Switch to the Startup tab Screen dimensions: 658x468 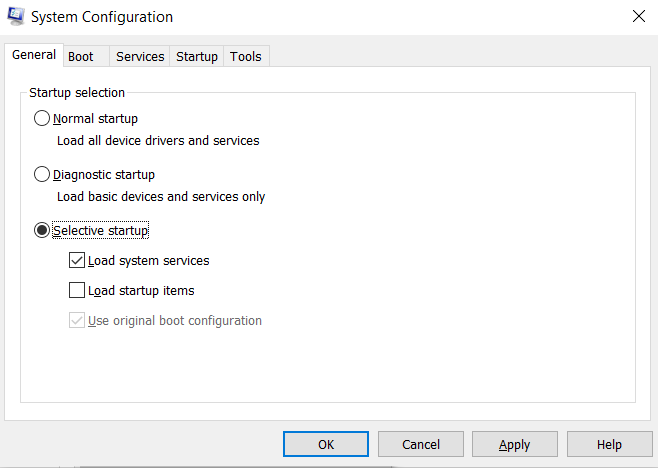[x=197, y=57]
